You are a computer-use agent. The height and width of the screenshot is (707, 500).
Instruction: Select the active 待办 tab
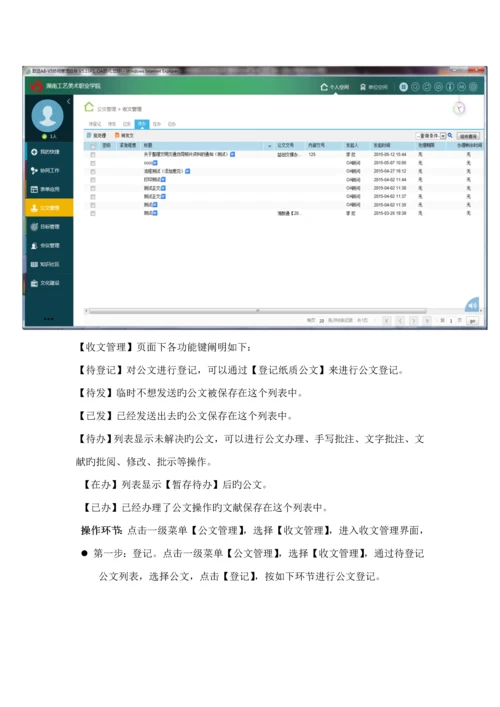point(142,124)
